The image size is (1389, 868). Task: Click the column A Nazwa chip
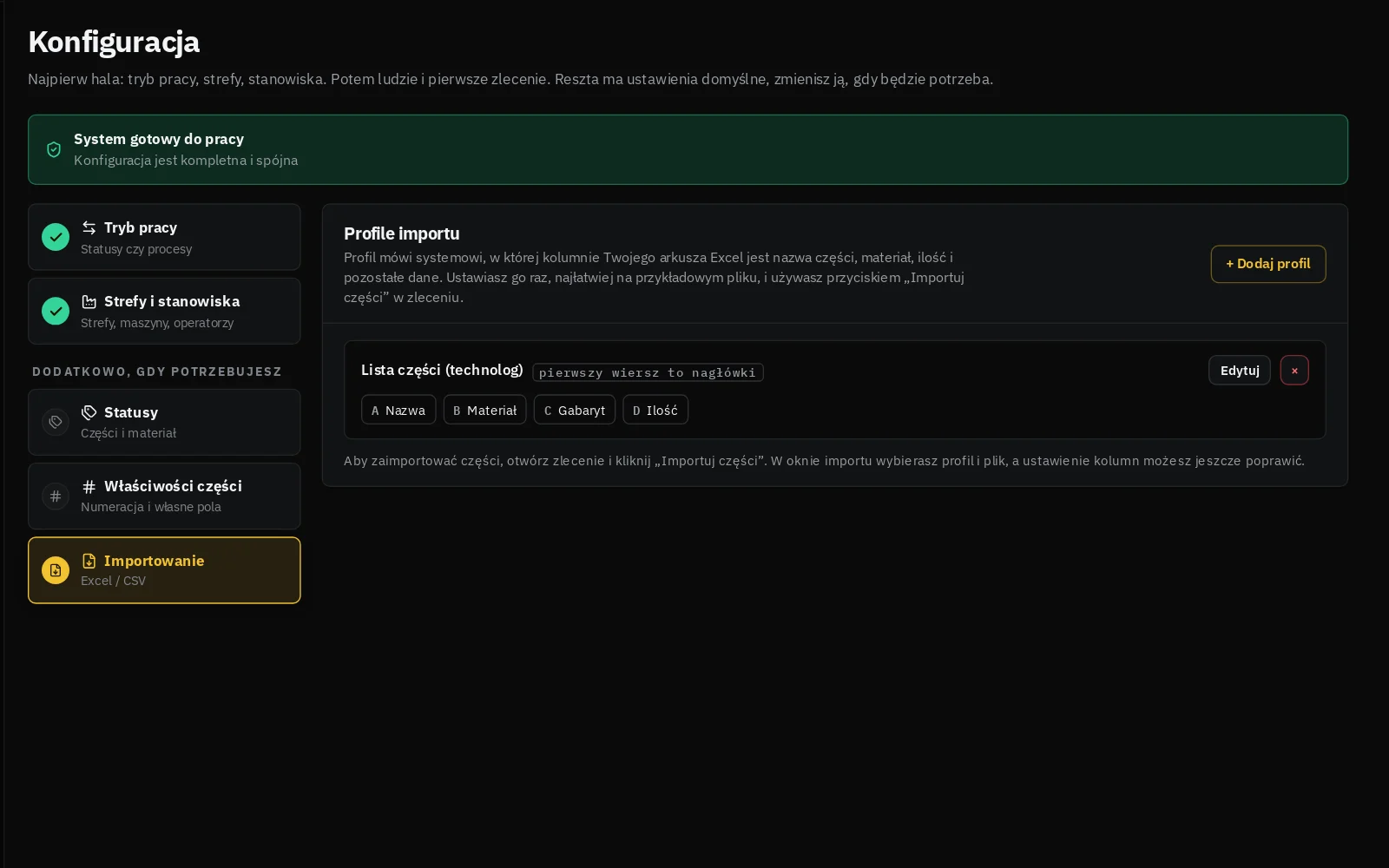click(x=398, y=410)
